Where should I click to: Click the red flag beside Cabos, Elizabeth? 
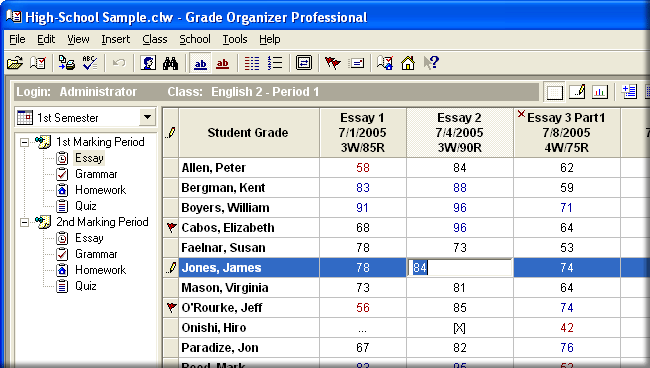coord(171,228)
